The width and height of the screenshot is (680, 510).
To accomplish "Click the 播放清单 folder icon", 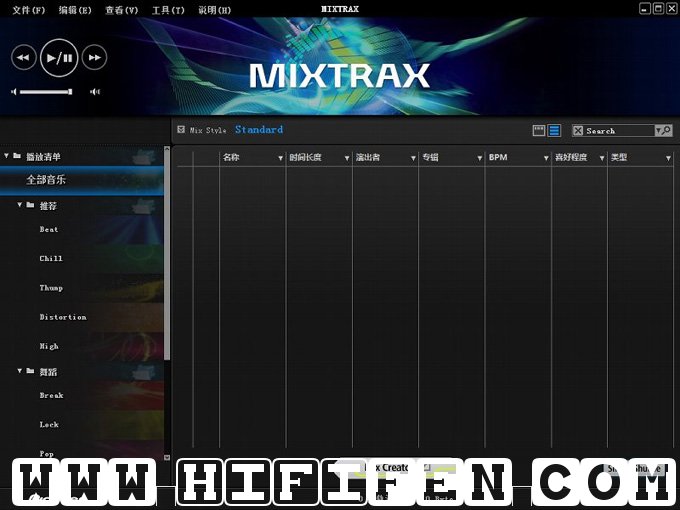I will (x=17, y=155).
